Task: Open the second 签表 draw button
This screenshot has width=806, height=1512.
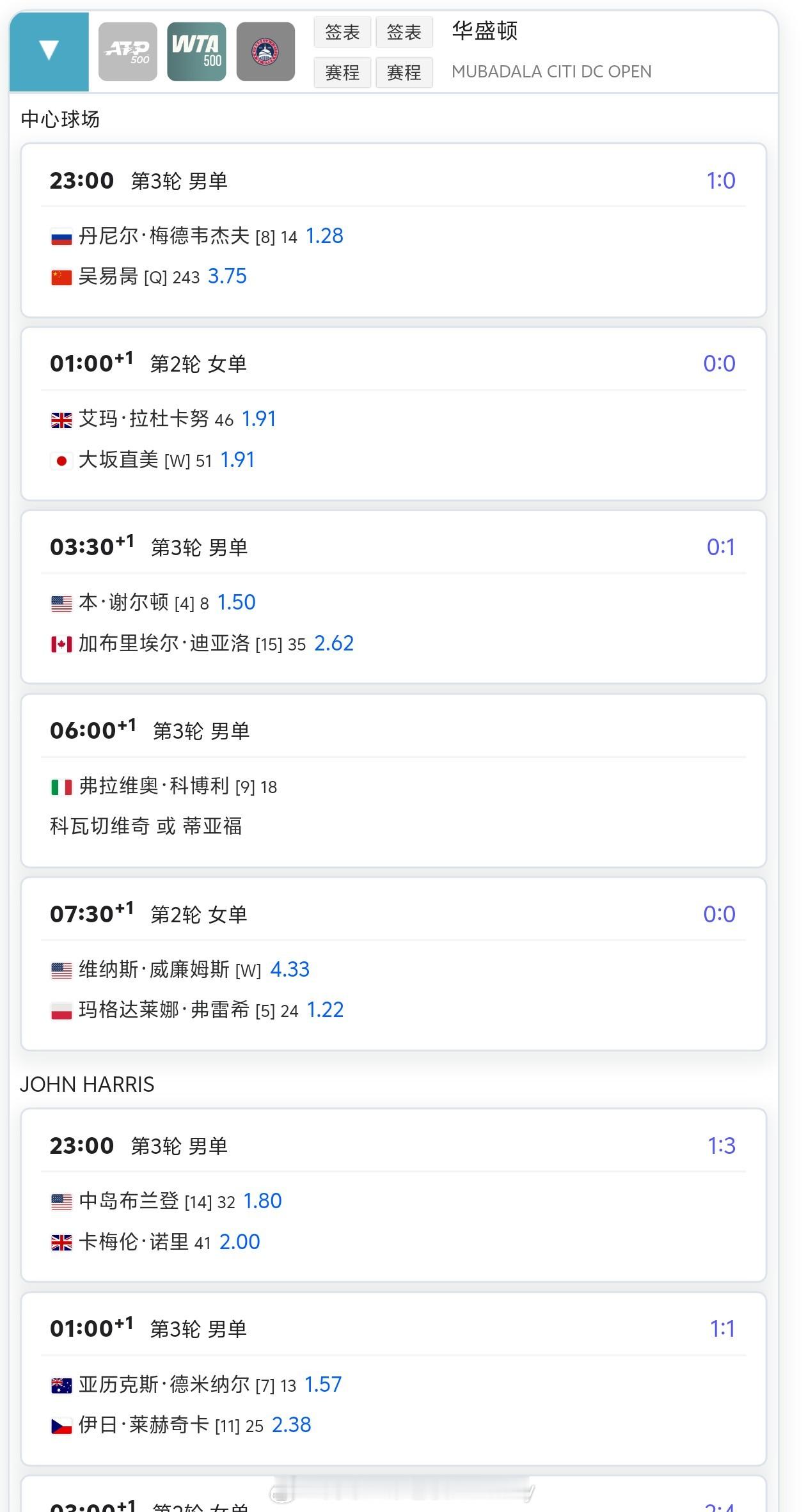Action: [x=404, y=32]
